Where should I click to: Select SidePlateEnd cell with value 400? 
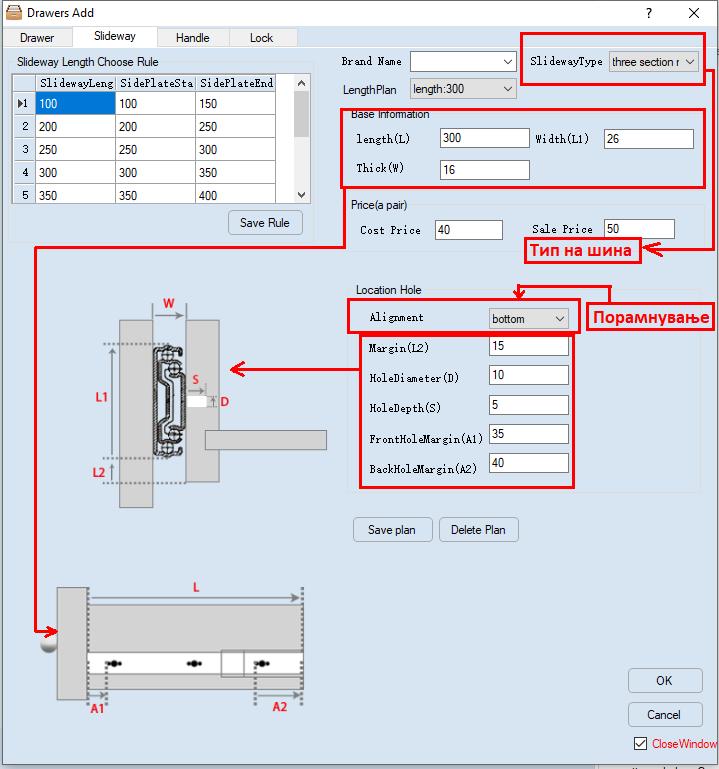(235, 195)
